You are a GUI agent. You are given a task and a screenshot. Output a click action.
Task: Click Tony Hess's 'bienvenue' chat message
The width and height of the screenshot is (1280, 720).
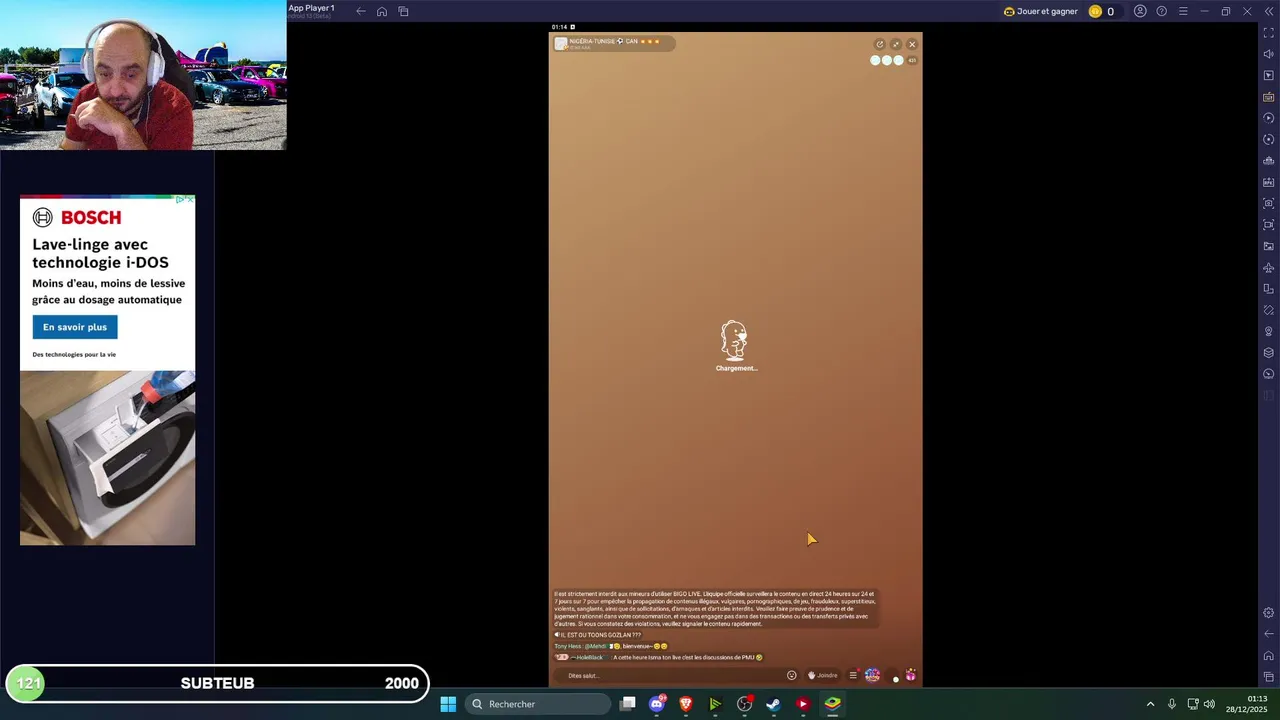[611, 646]
